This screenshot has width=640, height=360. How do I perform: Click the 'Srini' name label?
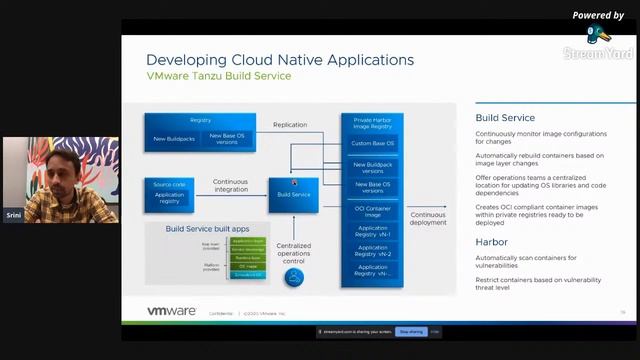click(13, 215)
